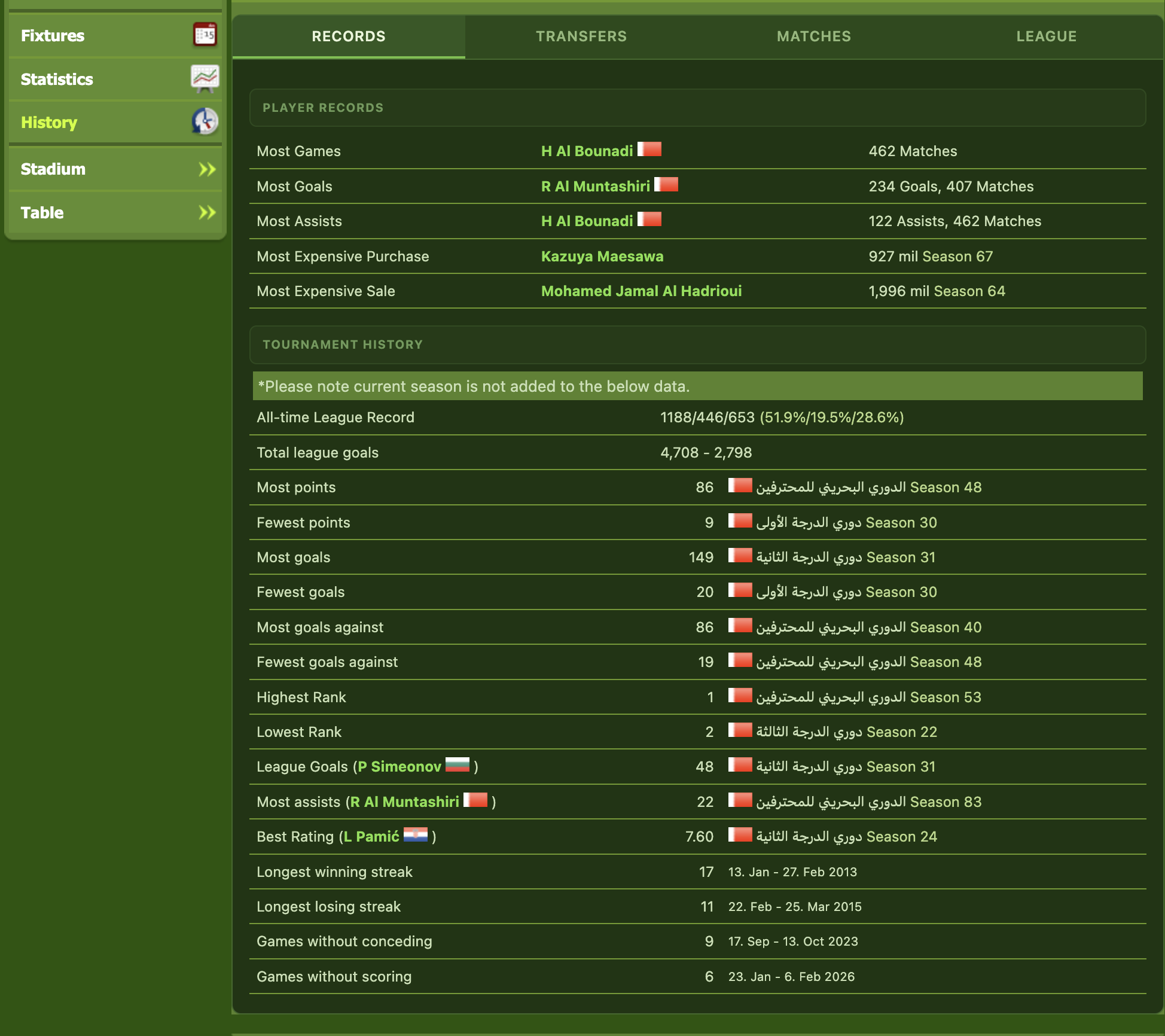Click the flag icon in the Most points row

click(x=740, y=485)
